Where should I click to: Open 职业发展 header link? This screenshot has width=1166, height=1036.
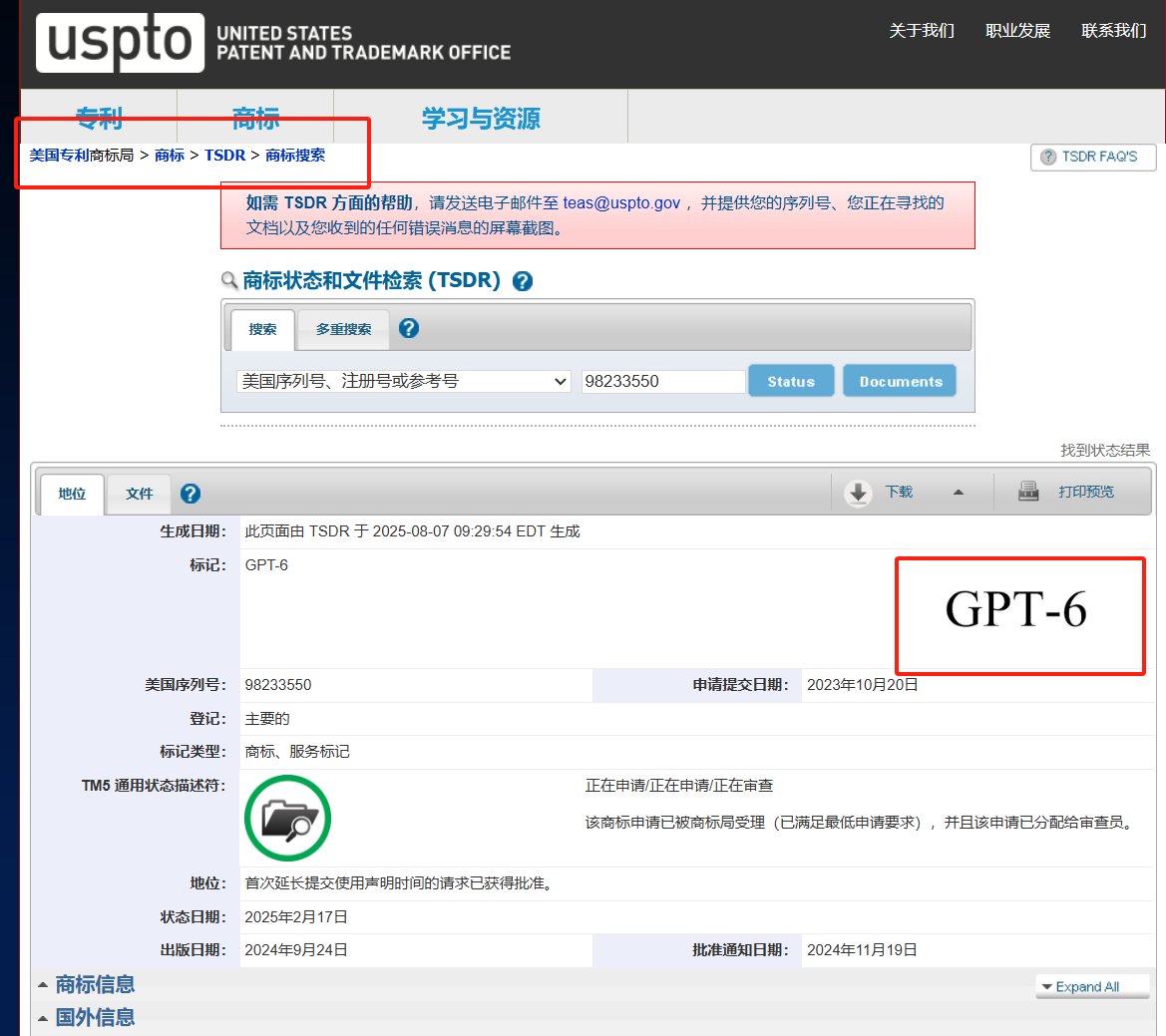pos(1017,31)
